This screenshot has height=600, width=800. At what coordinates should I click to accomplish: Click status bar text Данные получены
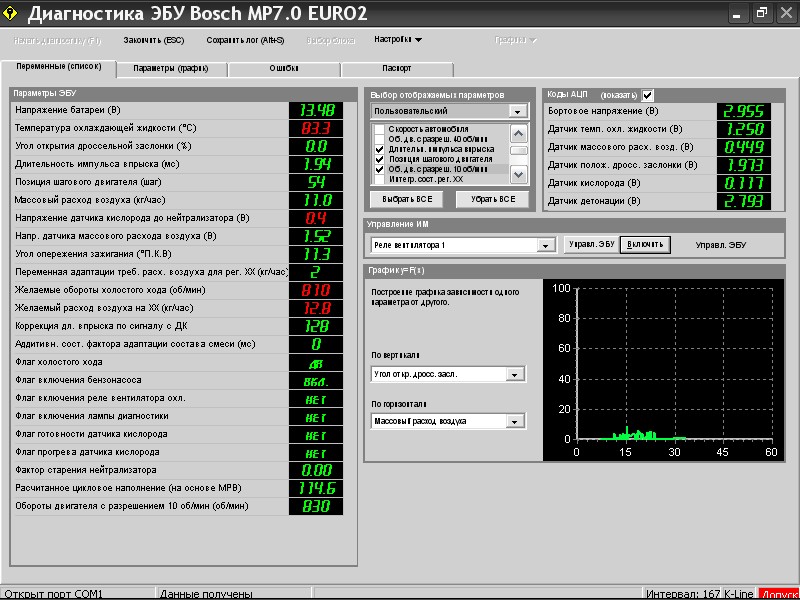206,594
